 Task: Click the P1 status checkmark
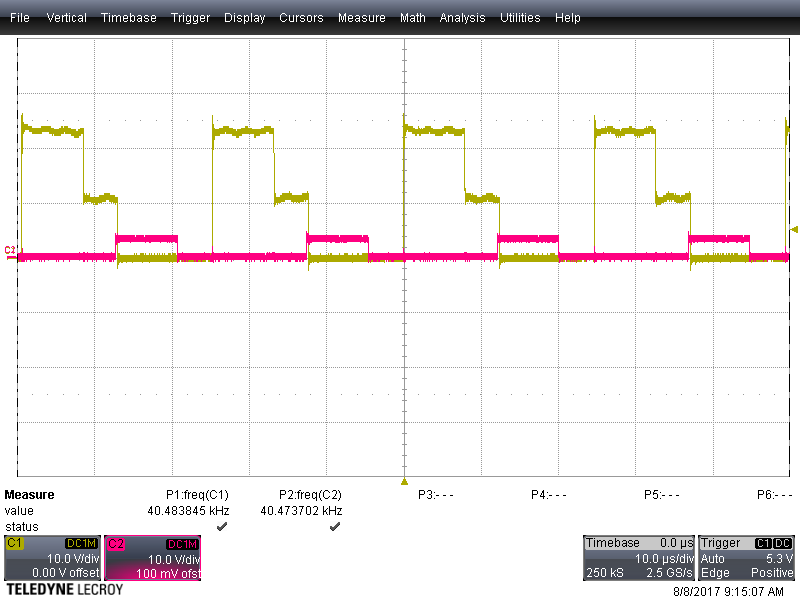[x=222, y=527]
